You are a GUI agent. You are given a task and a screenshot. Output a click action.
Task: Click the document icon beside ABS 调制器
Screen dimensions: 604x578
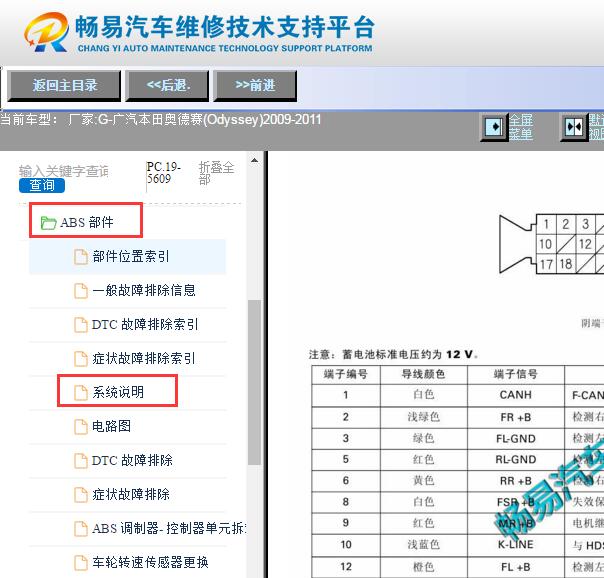coord(81,528)
